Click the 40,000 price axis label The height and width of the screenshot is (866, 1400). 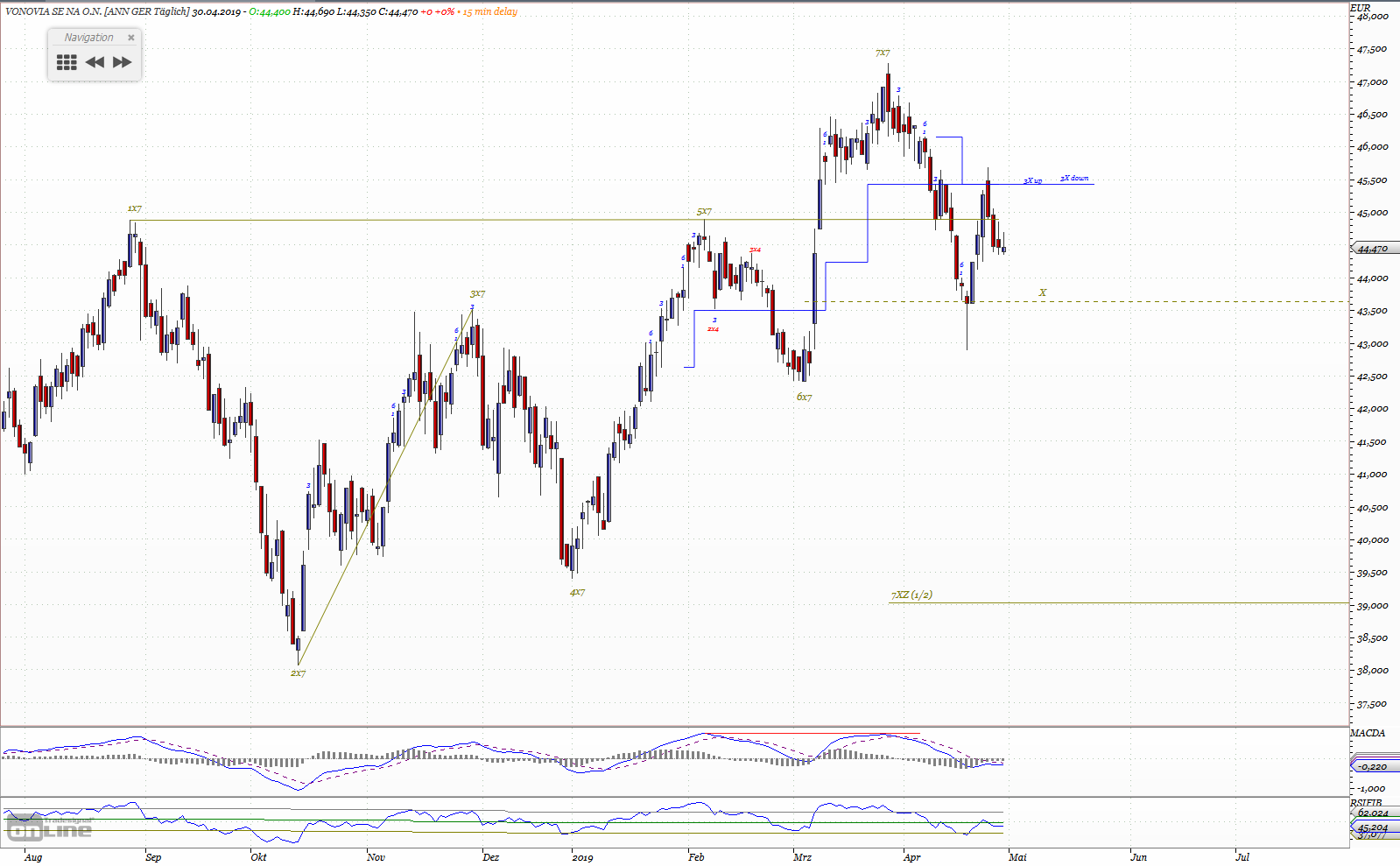pos(1372,540)
